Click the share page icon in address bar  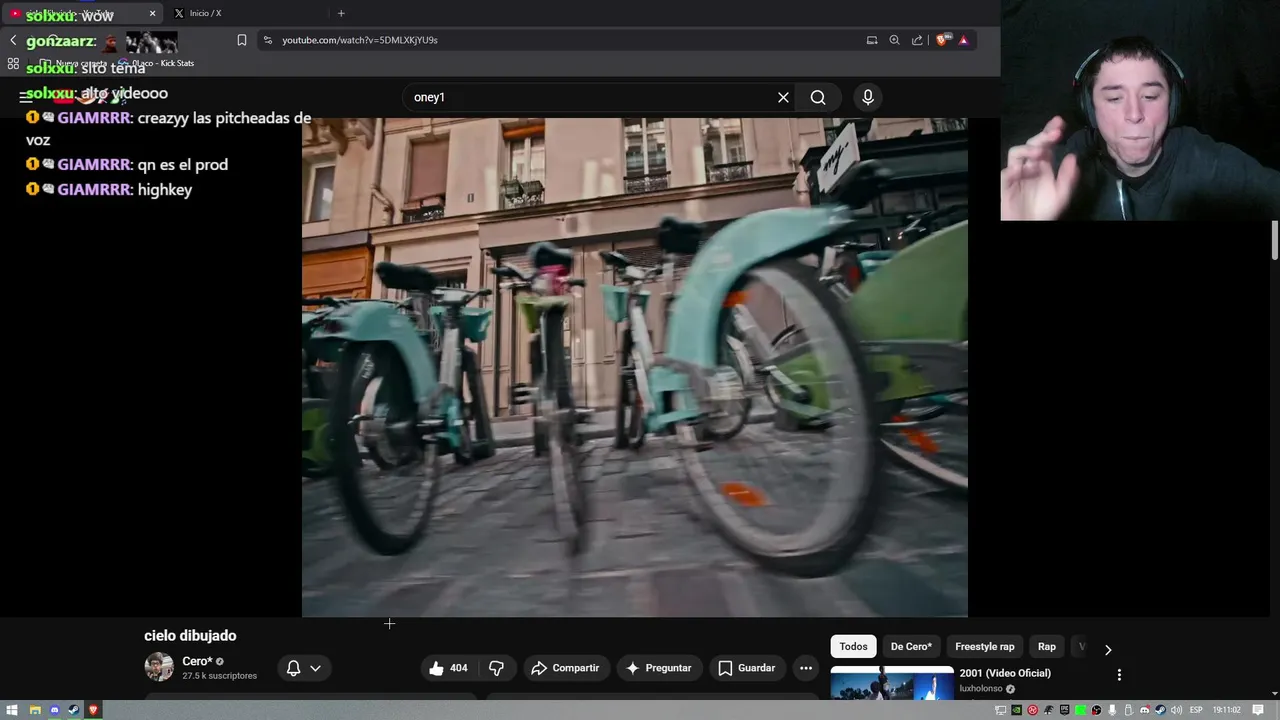coord(917,40)
